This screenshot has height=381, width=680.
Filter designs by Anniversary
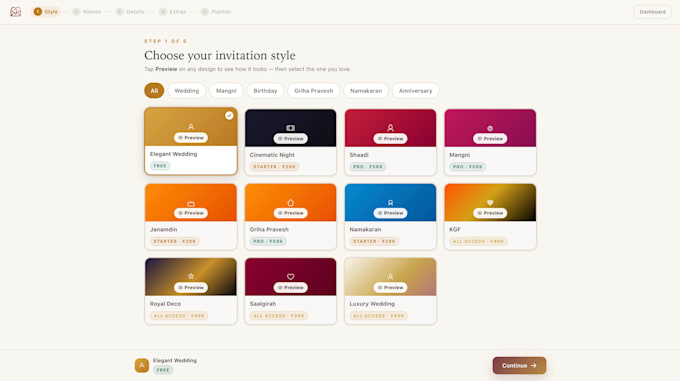[x=415, y=91]
